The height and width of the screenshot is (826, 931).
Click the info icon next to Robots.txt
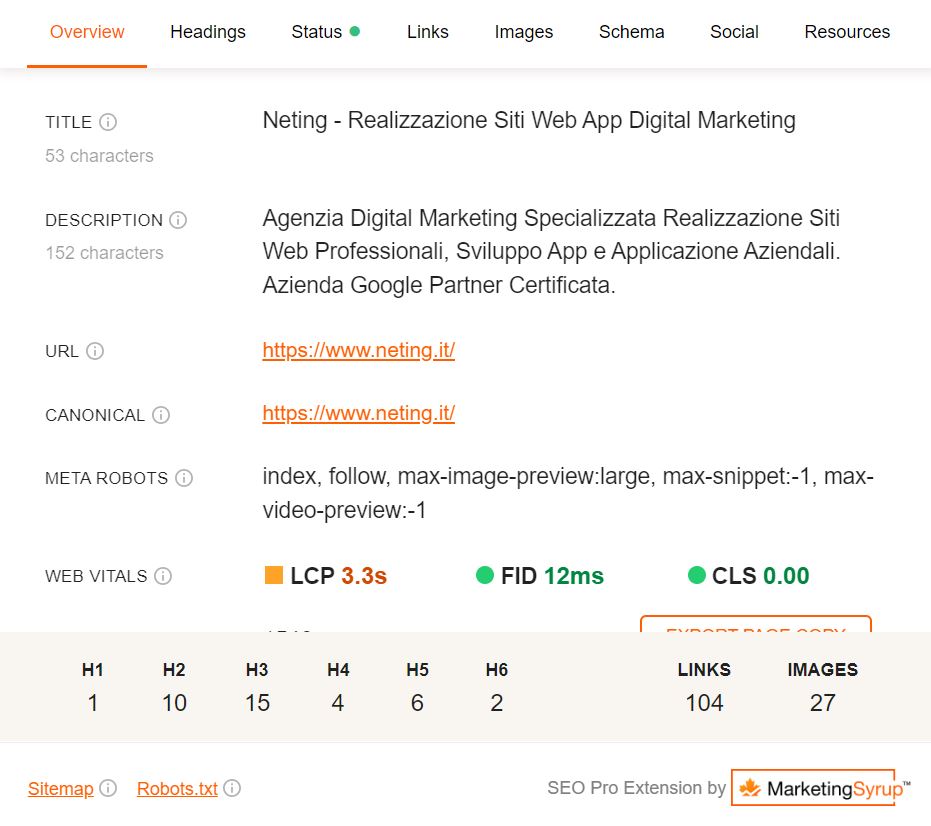coord(232,788)
